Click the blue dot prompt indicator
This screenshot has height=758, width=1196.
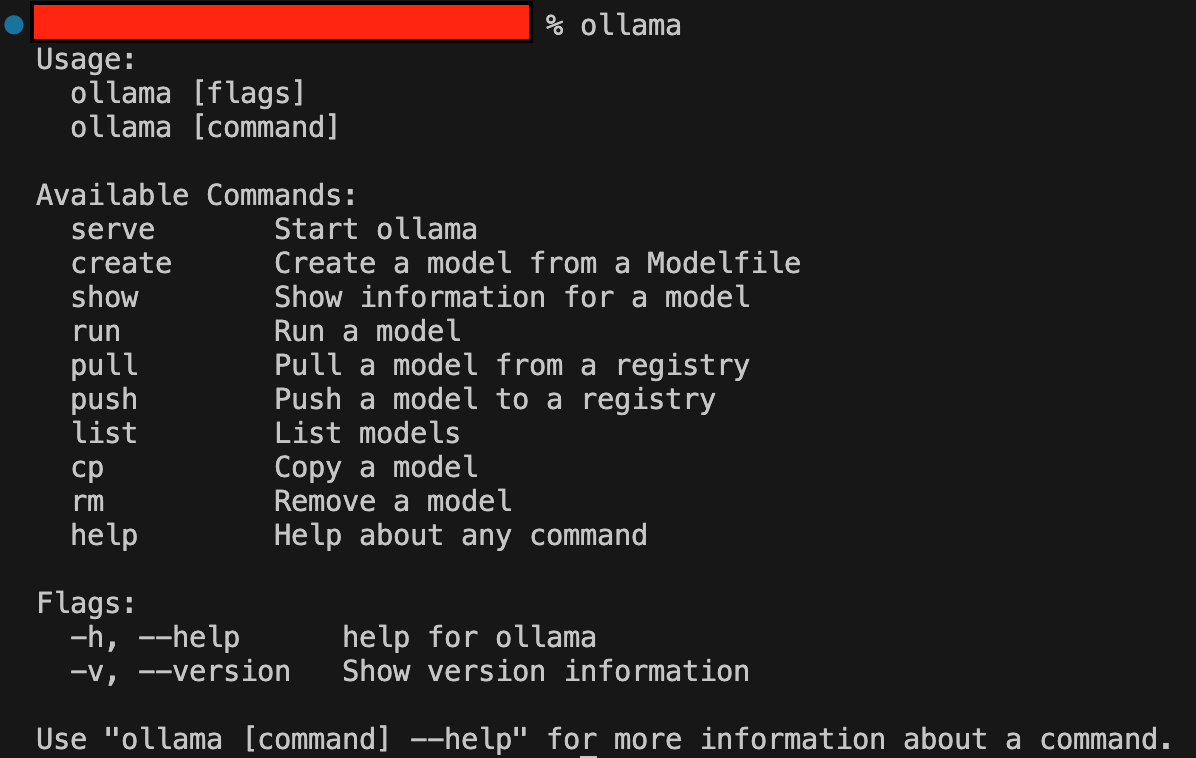pyautogui.click(x=14, y=24)
